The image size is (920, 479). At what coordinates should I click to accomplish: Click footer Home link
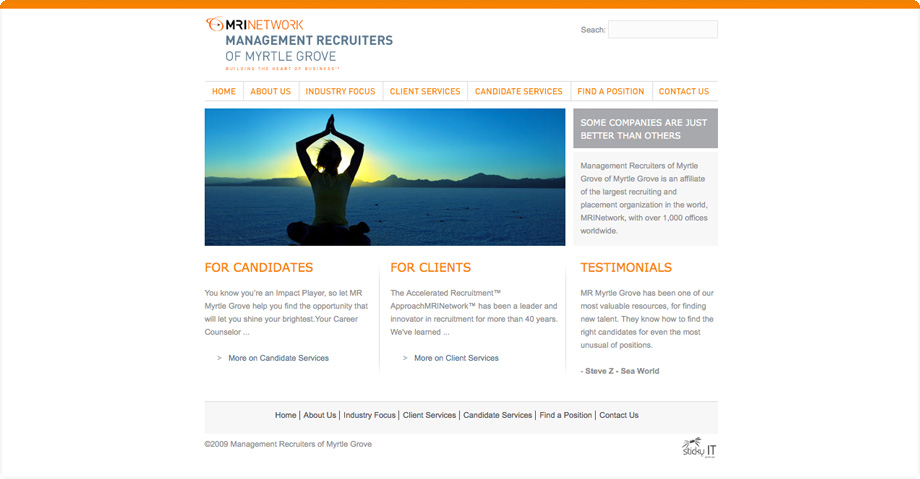tap(286, 415)
